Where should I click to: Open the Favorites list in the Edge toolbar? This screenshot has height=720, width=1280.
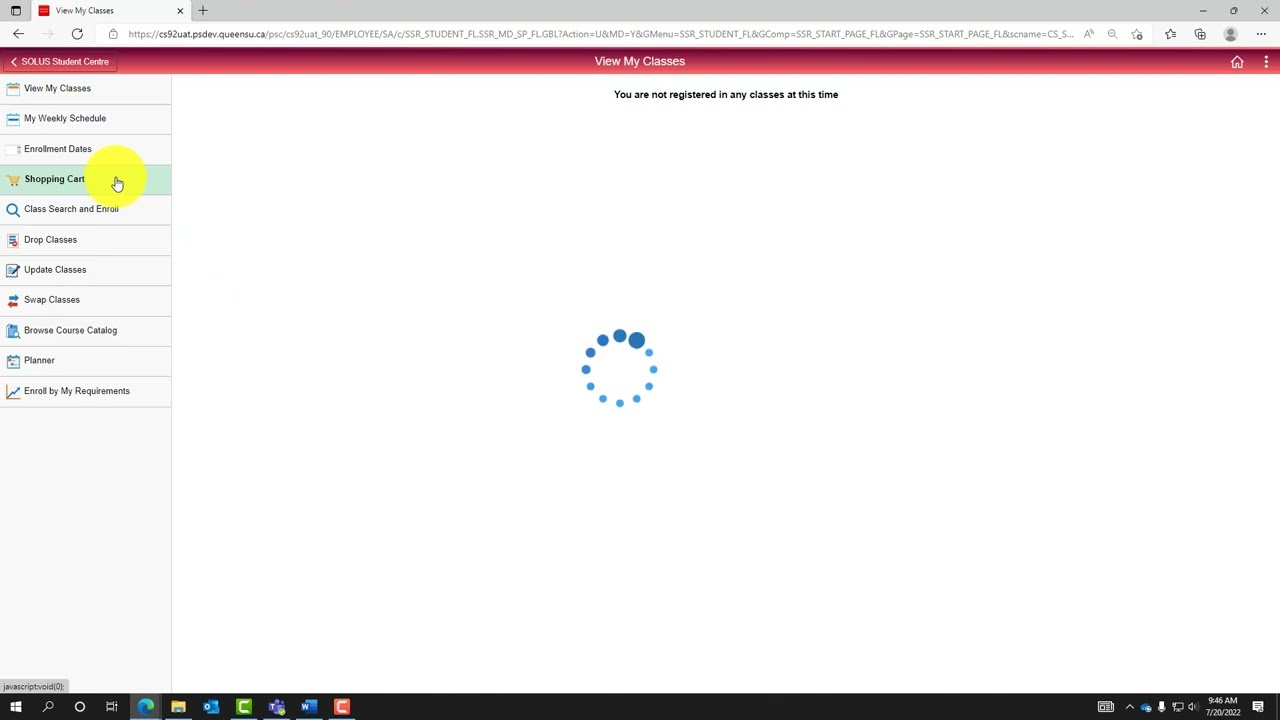pos(1170,34)
